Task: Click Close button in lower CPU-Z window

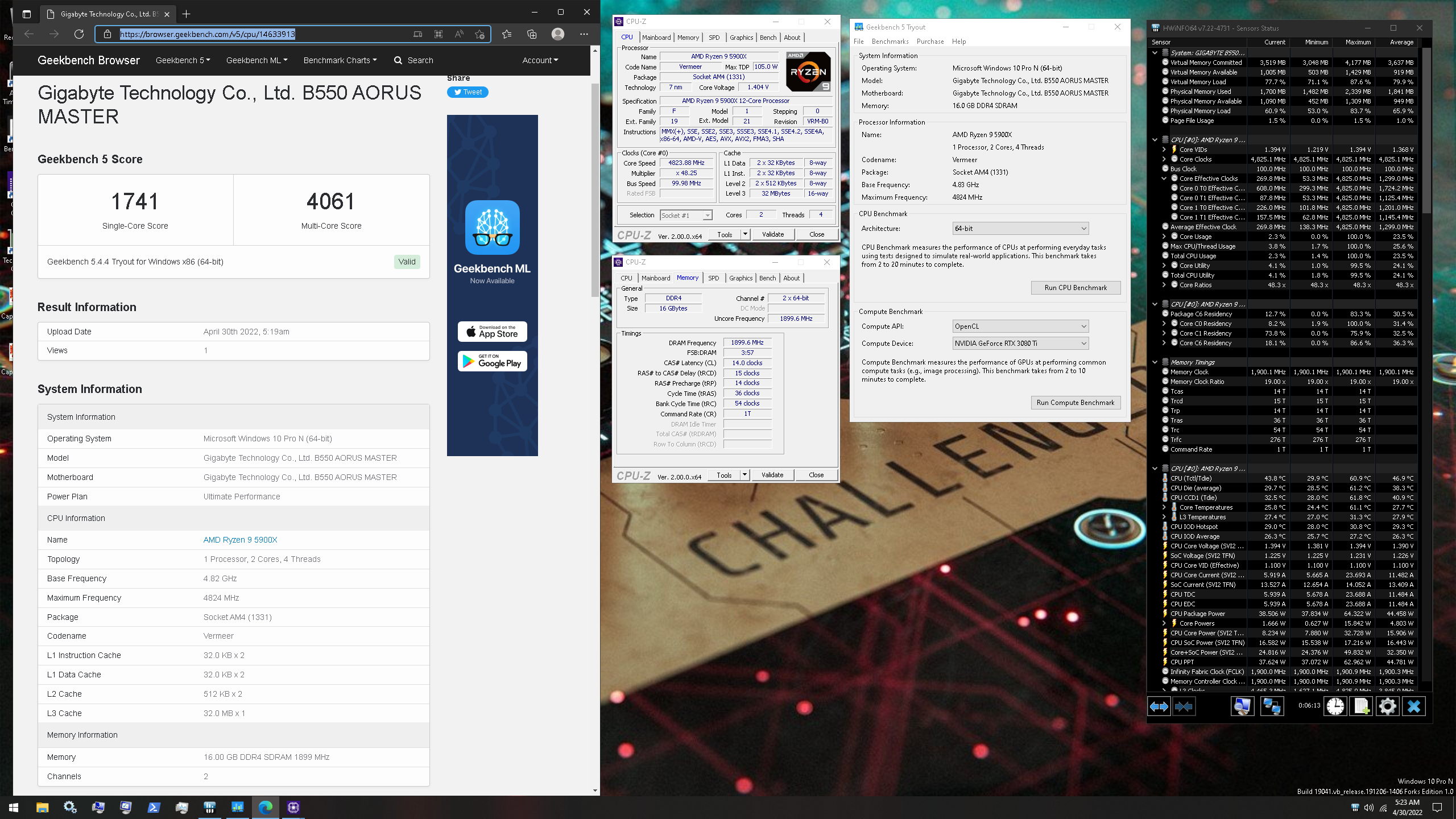Action: click(816, 475)
